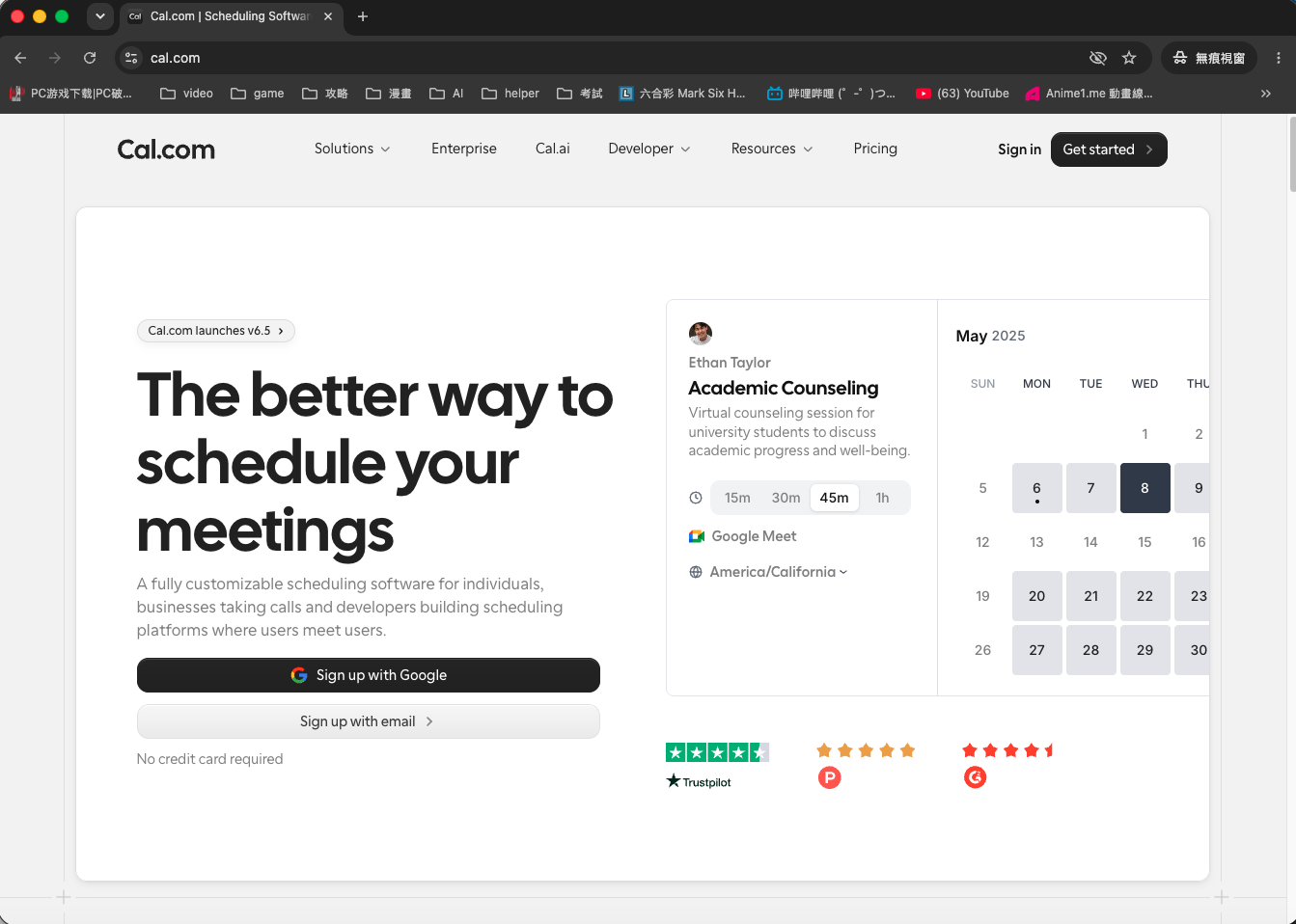Open the YouTube bookmark
The image size is (1296, 924).
coord(962,94)
